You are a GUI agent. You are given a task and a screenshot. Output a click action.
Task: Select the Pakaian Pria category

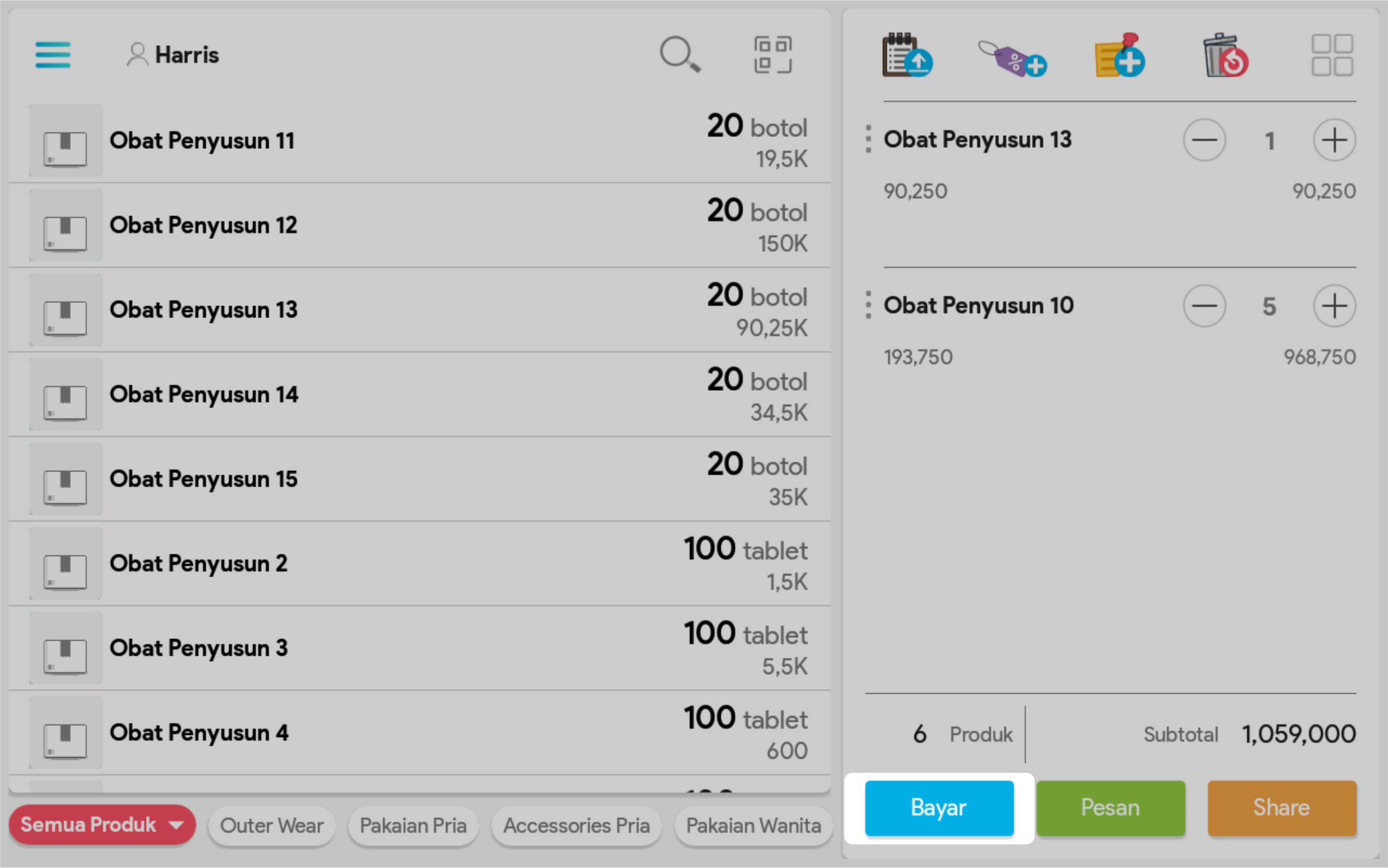(413, 825)
